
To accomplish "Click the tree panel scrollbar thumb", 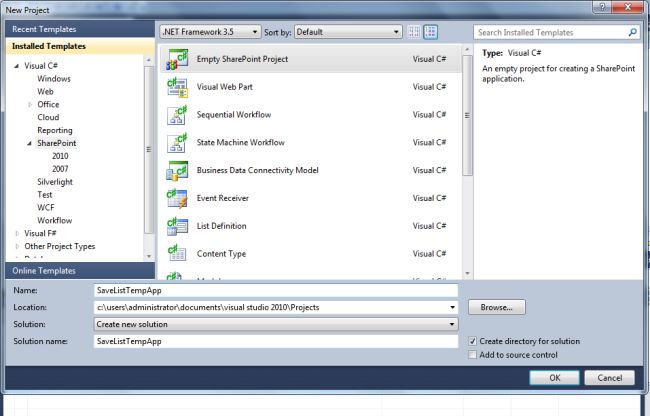I will 149,150.
